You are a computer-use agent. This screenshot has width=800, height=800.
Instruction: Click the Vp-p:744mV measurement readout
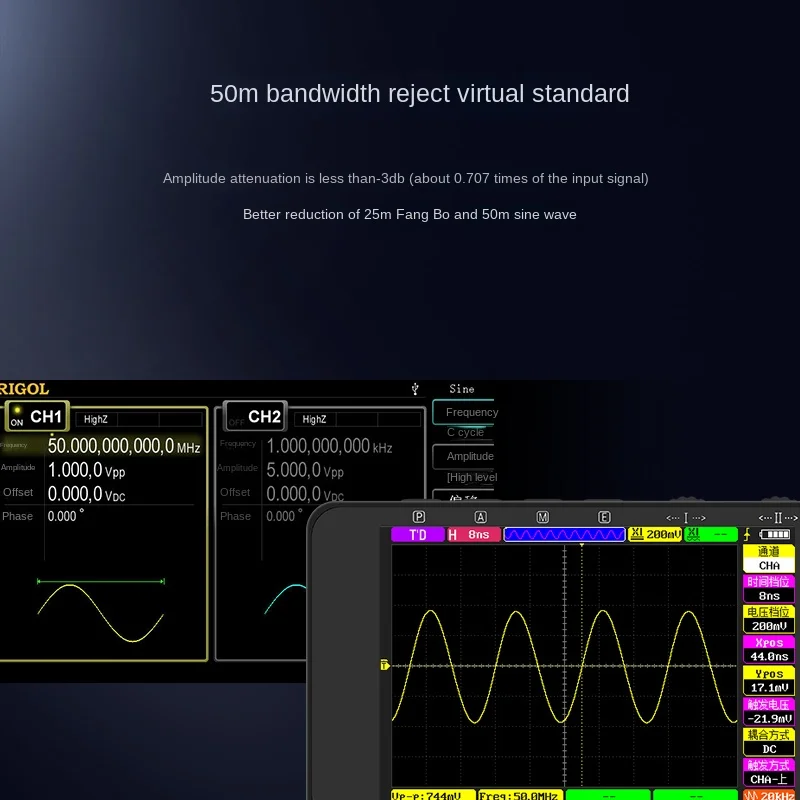pyautogui.click(x=433, y=795)
